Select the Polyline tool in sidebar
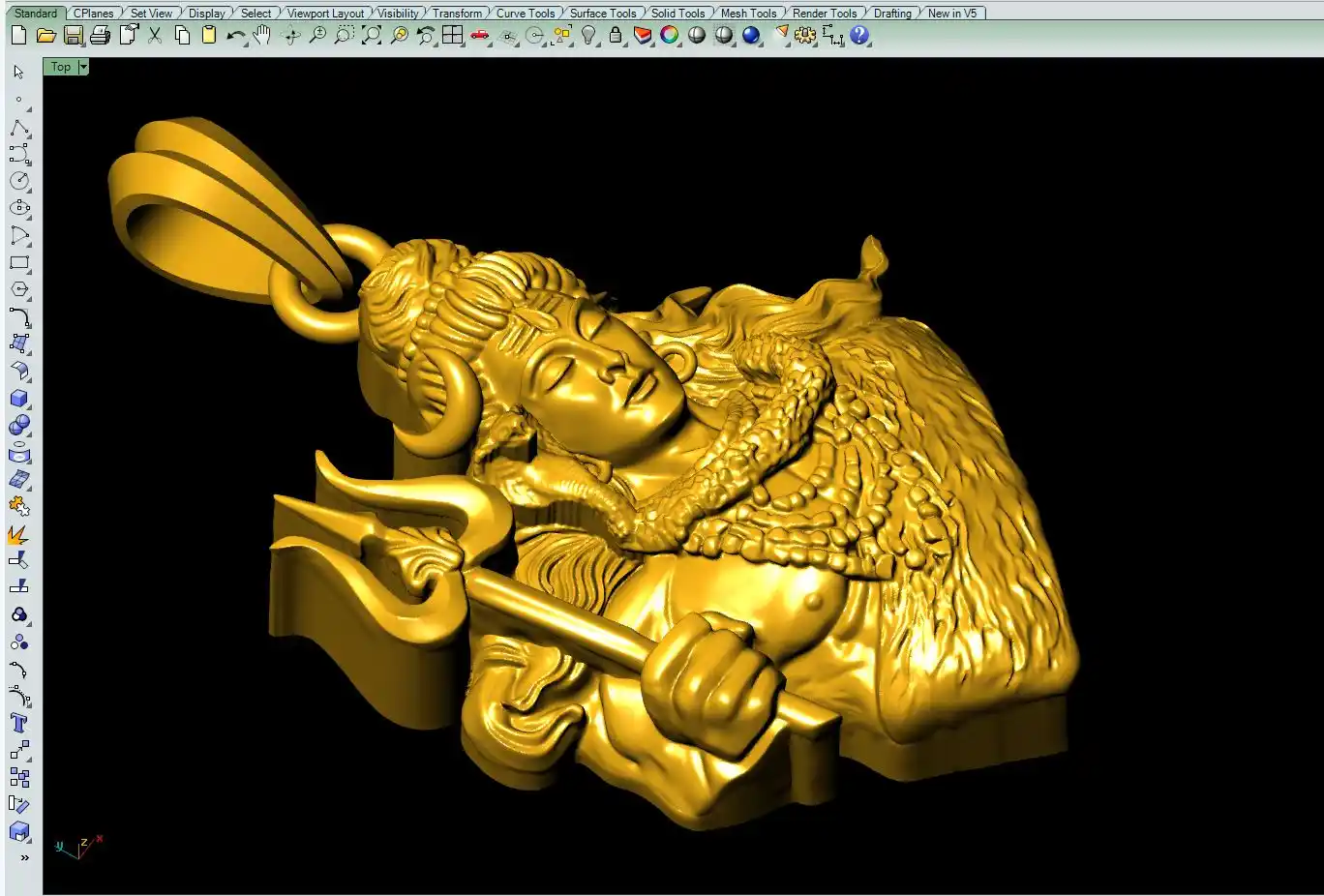The image size is (1324, 896). point(19,128)
